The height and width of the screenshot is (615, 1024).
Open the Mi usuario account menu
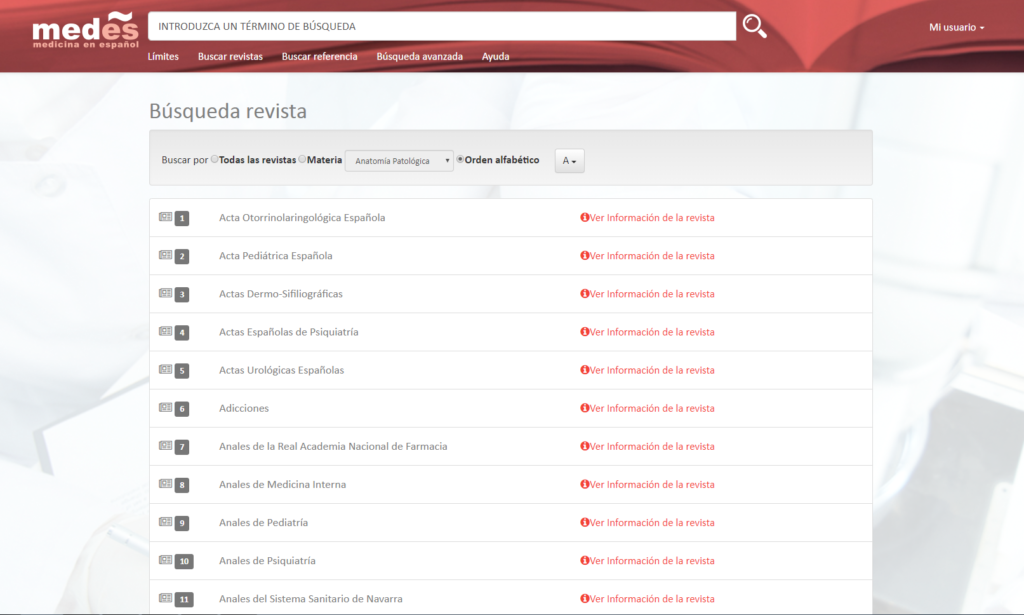tap(956, 28)
